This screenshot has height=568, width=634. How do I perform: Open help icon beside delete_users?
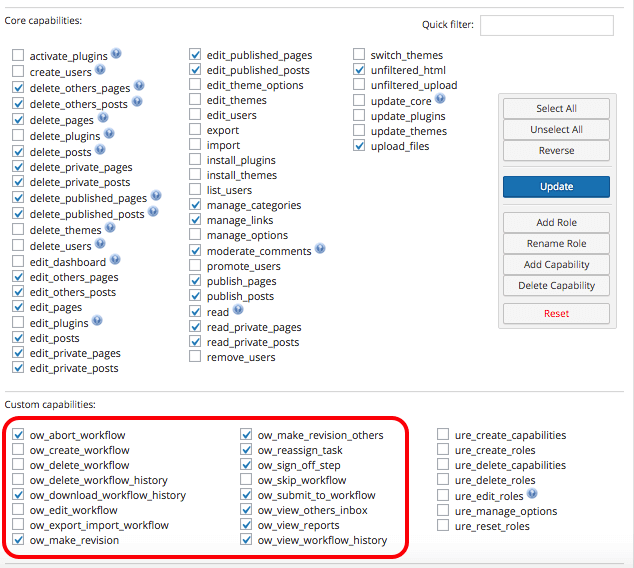pyautogui.click(x=100, y=243)
